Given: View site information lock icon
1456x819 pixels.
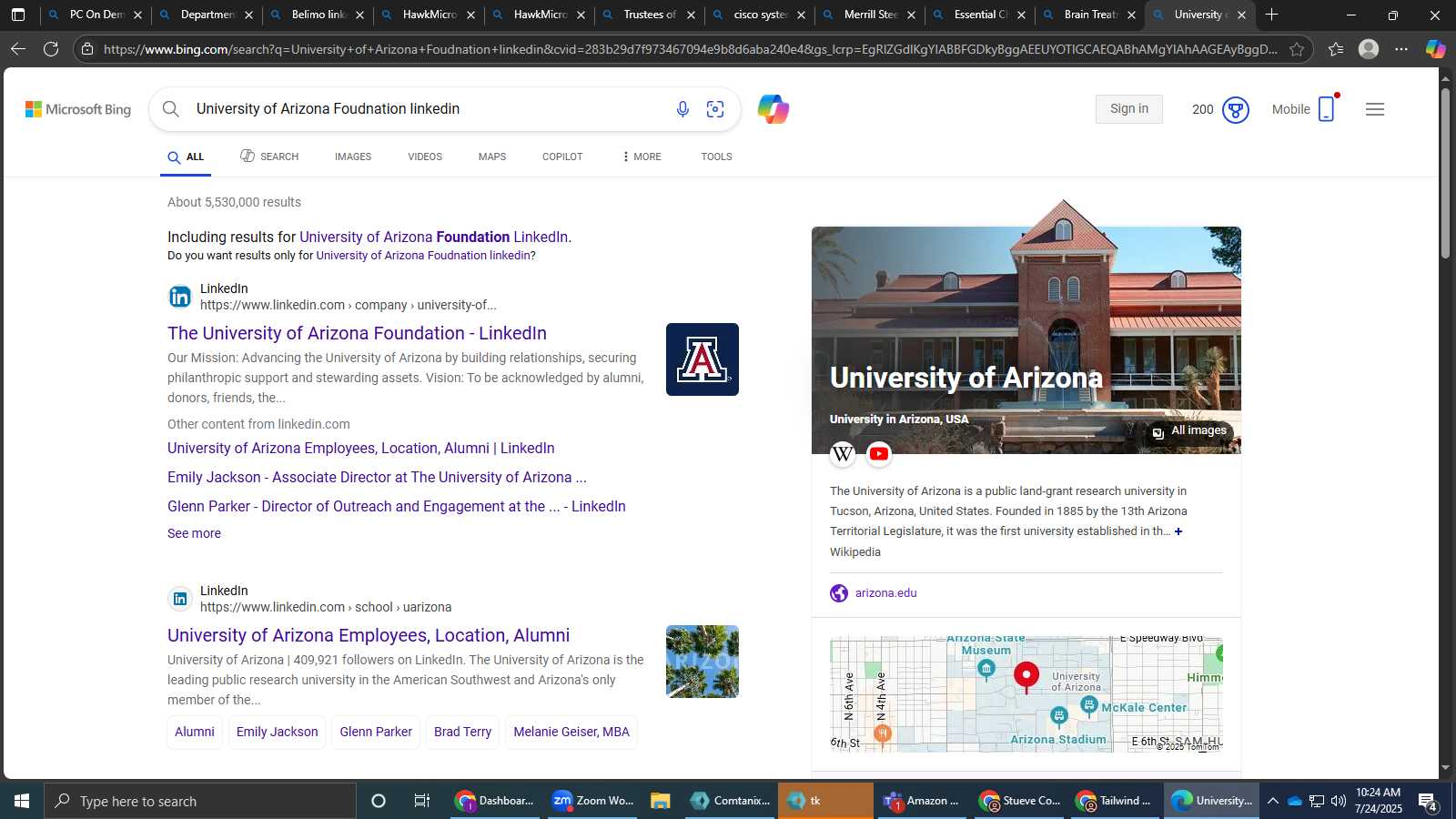Looking at the screenshot, I should [x=87, y=49].
